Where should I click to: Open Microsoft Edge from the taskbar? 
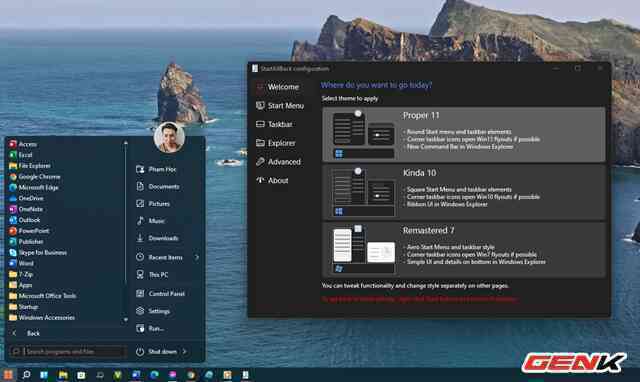click(x=154, y=375)
